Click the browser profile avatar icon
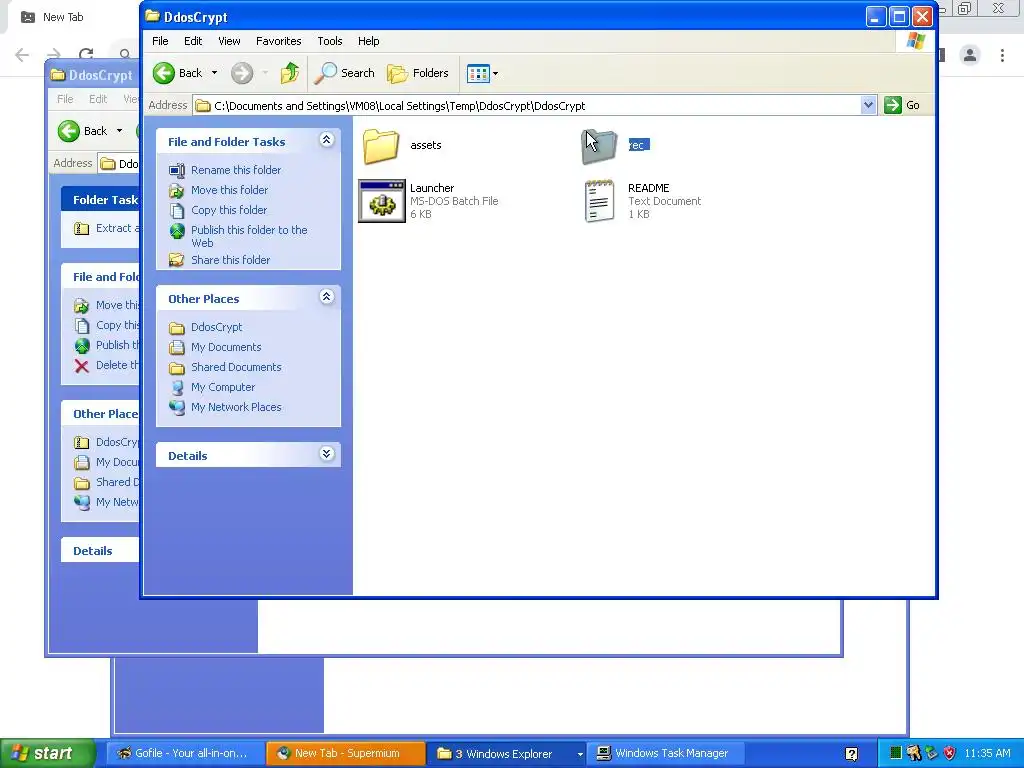This screenshot has width=1024, height=768. [x=970, y=56]
